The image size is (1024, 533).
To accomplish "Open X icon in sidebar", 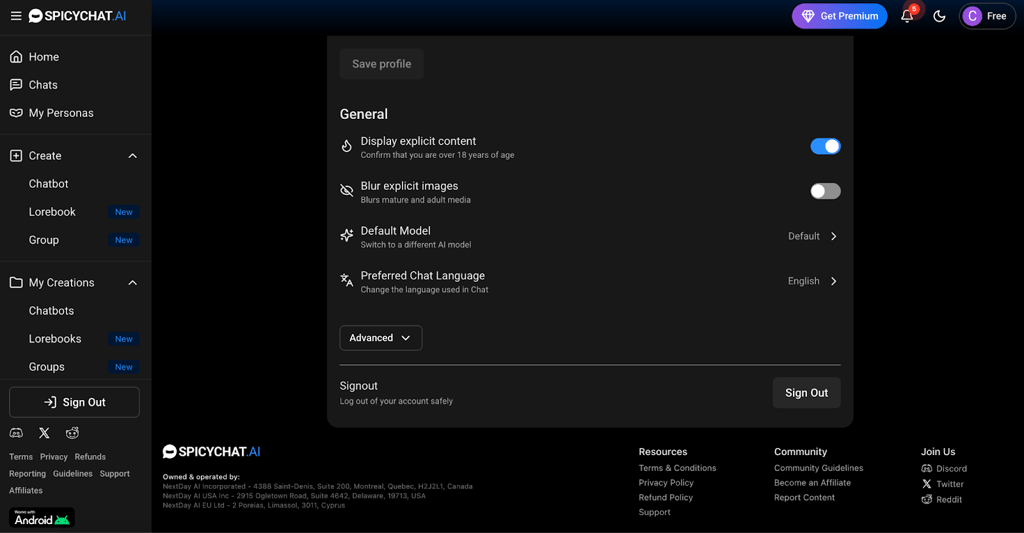I will click(44, 433).
